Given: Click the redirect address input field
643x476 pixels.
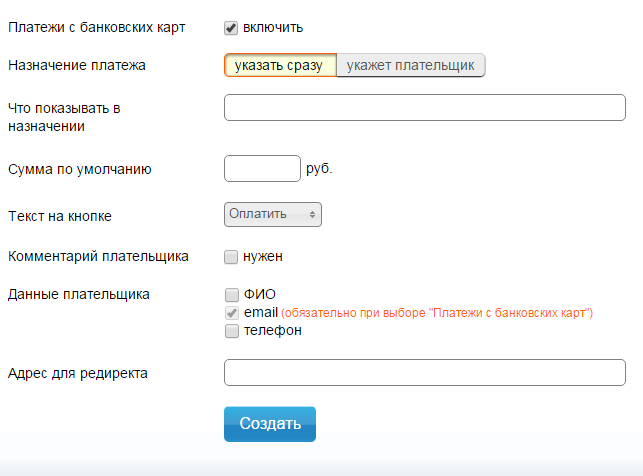Looking at the screenshot, I should click(x=425, y=373).
